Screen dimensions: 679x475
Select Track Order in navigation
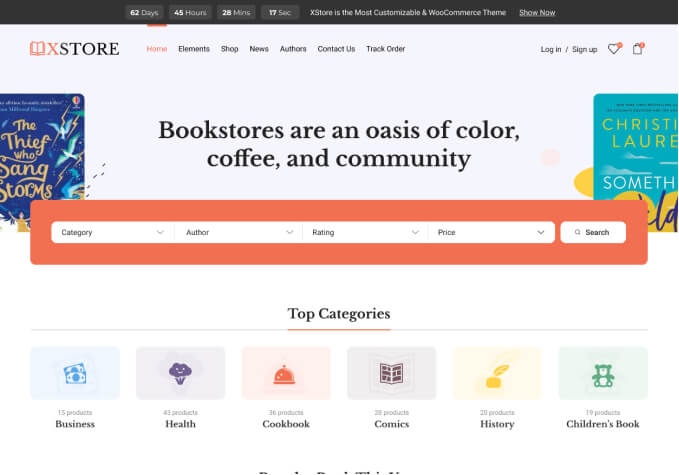tap(385, 49)
